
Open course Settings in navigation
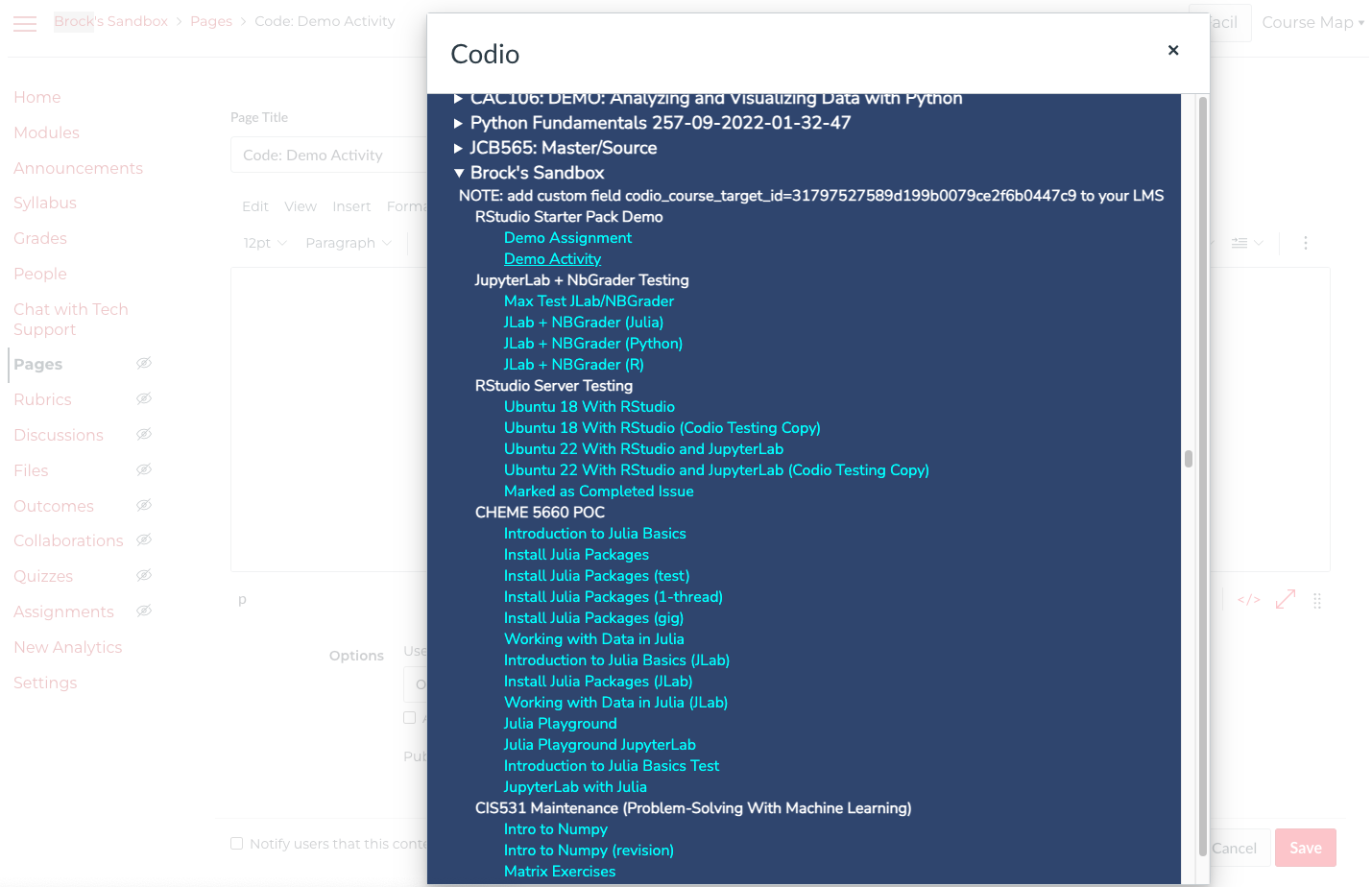point(45,683)
